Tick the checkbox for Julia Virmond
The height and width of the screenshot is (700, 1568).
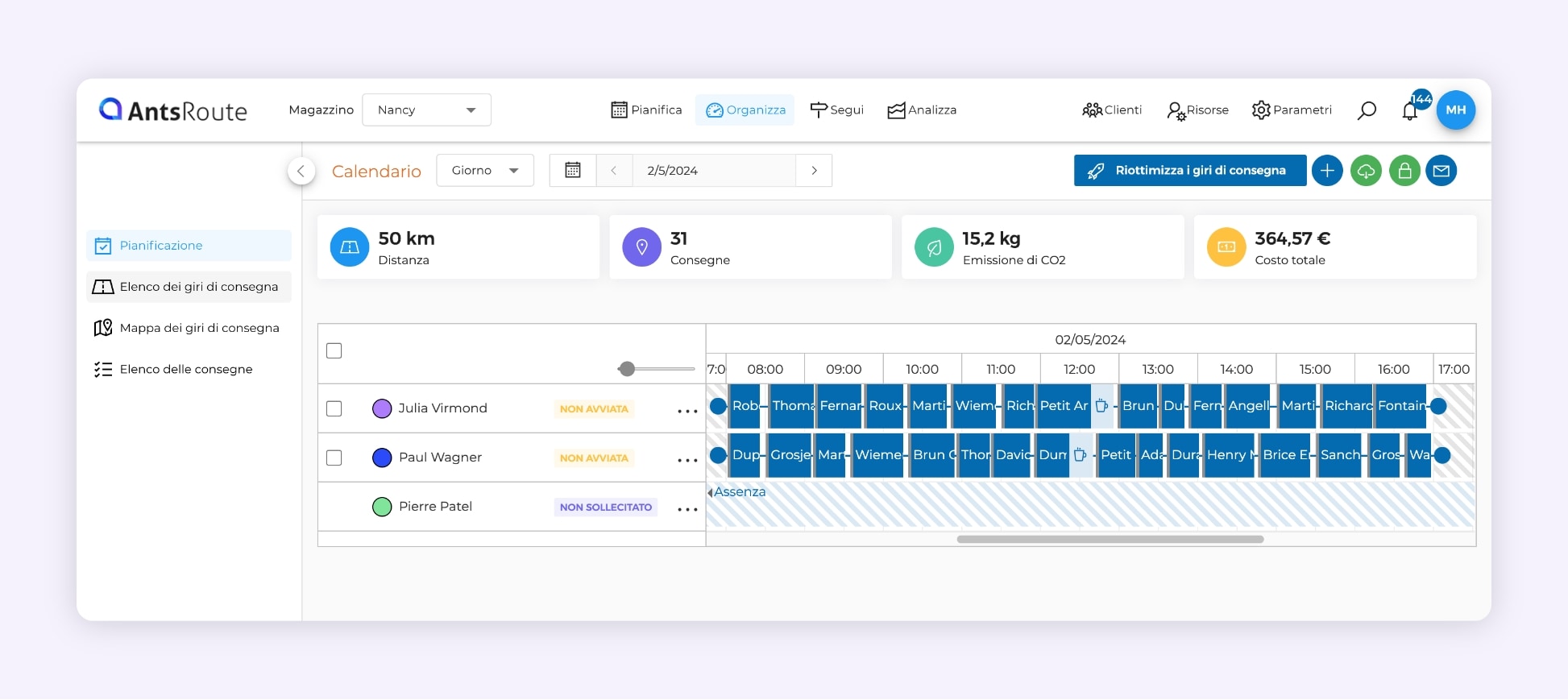334,408
